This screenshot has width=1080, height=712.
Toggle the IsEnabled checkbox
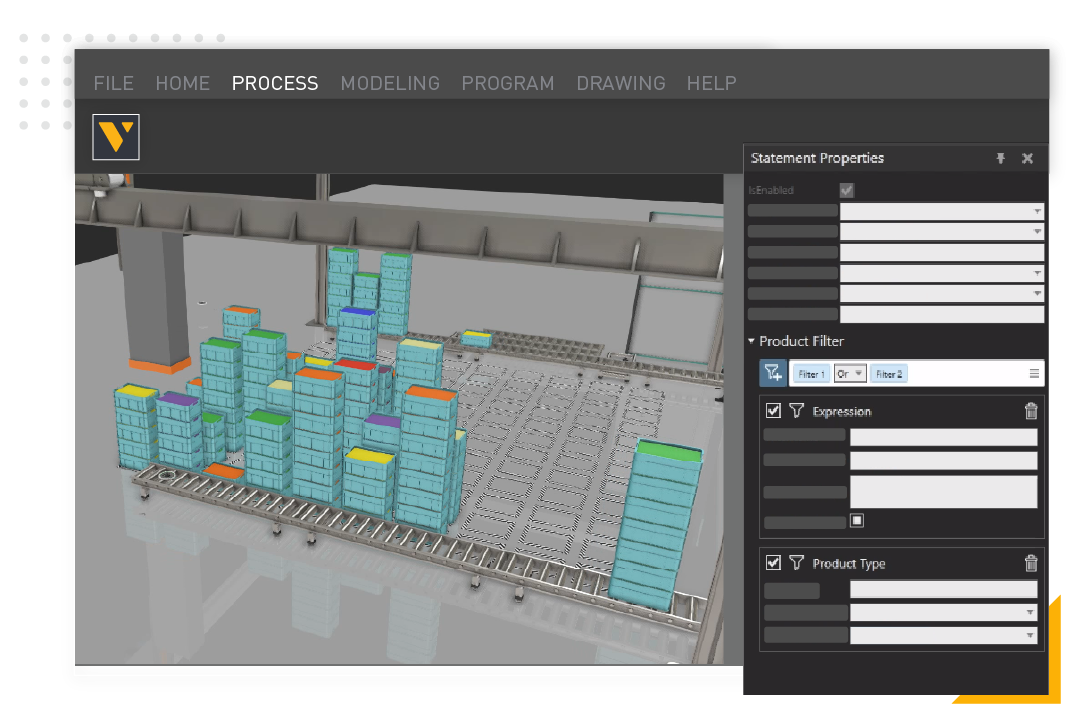pyautogui.click(x=847, y=190)
